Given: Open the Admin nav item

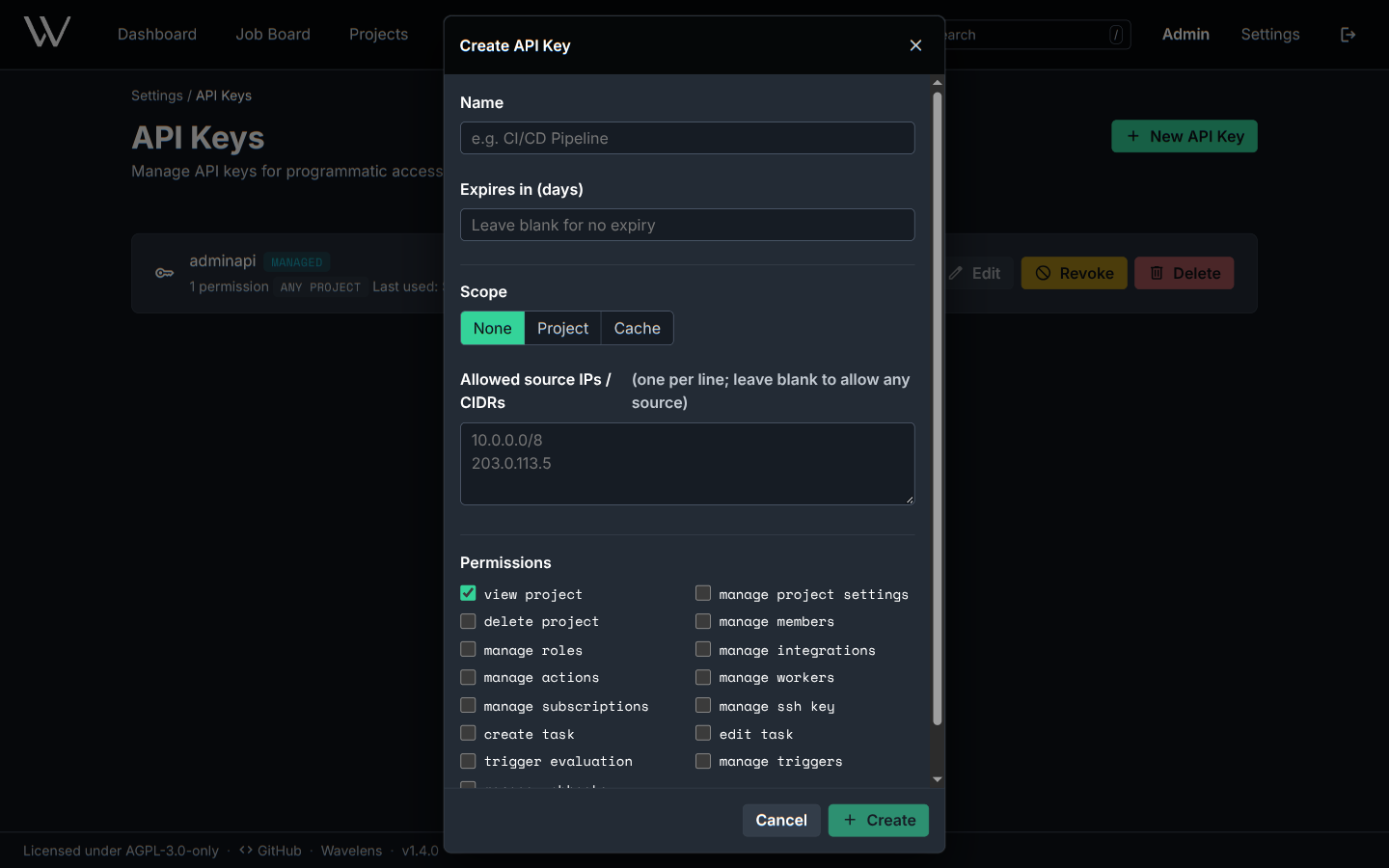Looking at the screenshot, I should pyautogui.click(x=1185, y=35).
